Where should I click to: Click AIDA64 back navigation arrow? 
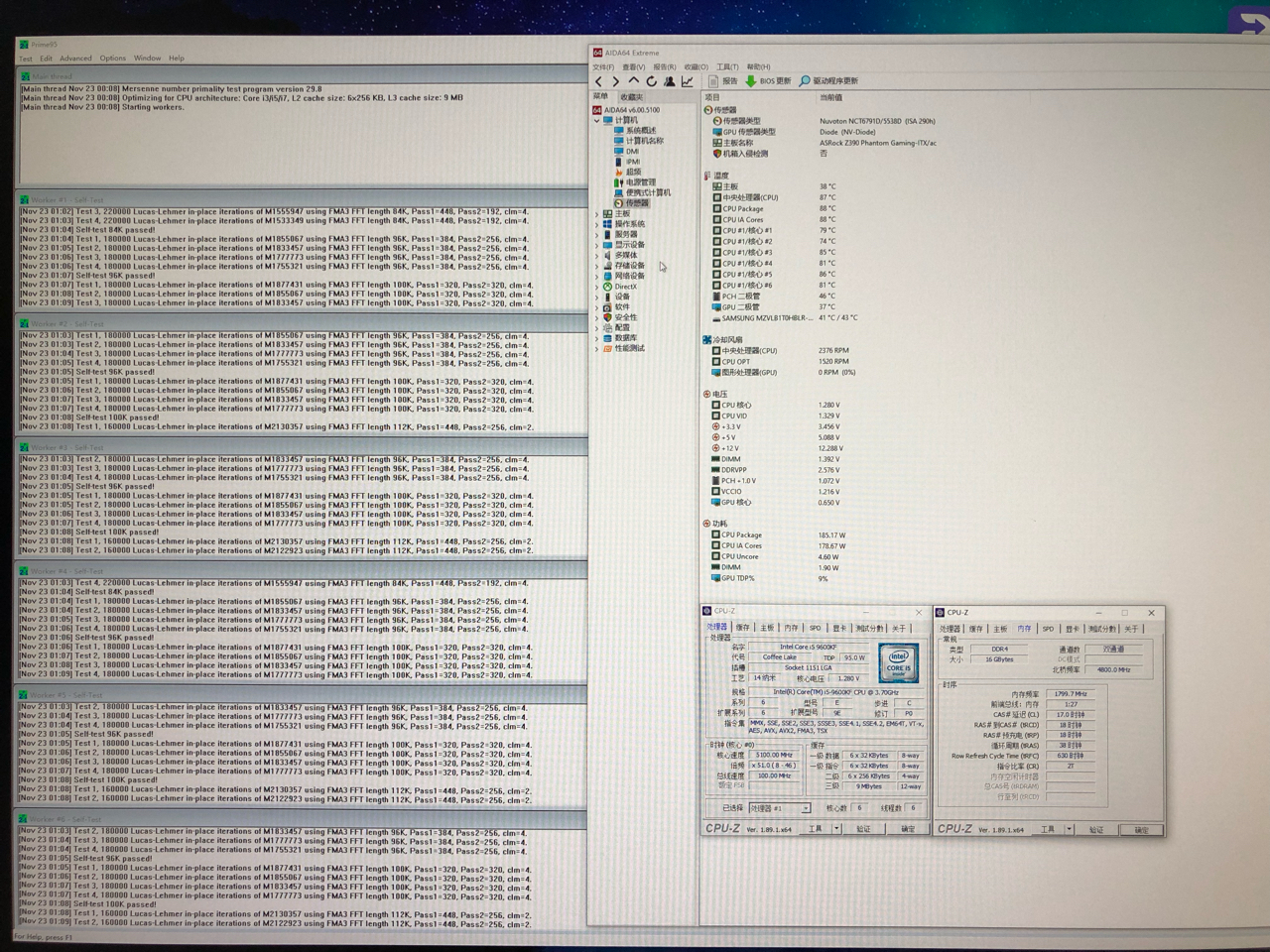[x=598, y=81]
